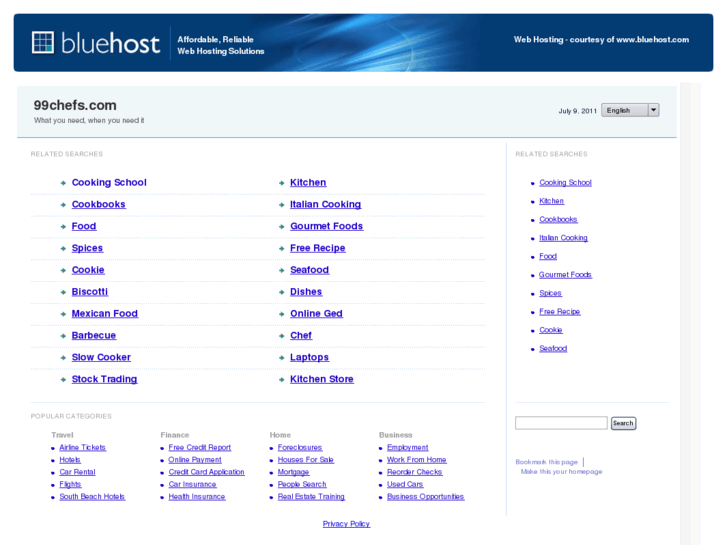Open Health Insurance link

pyautogui.click(x=197, y=497)
